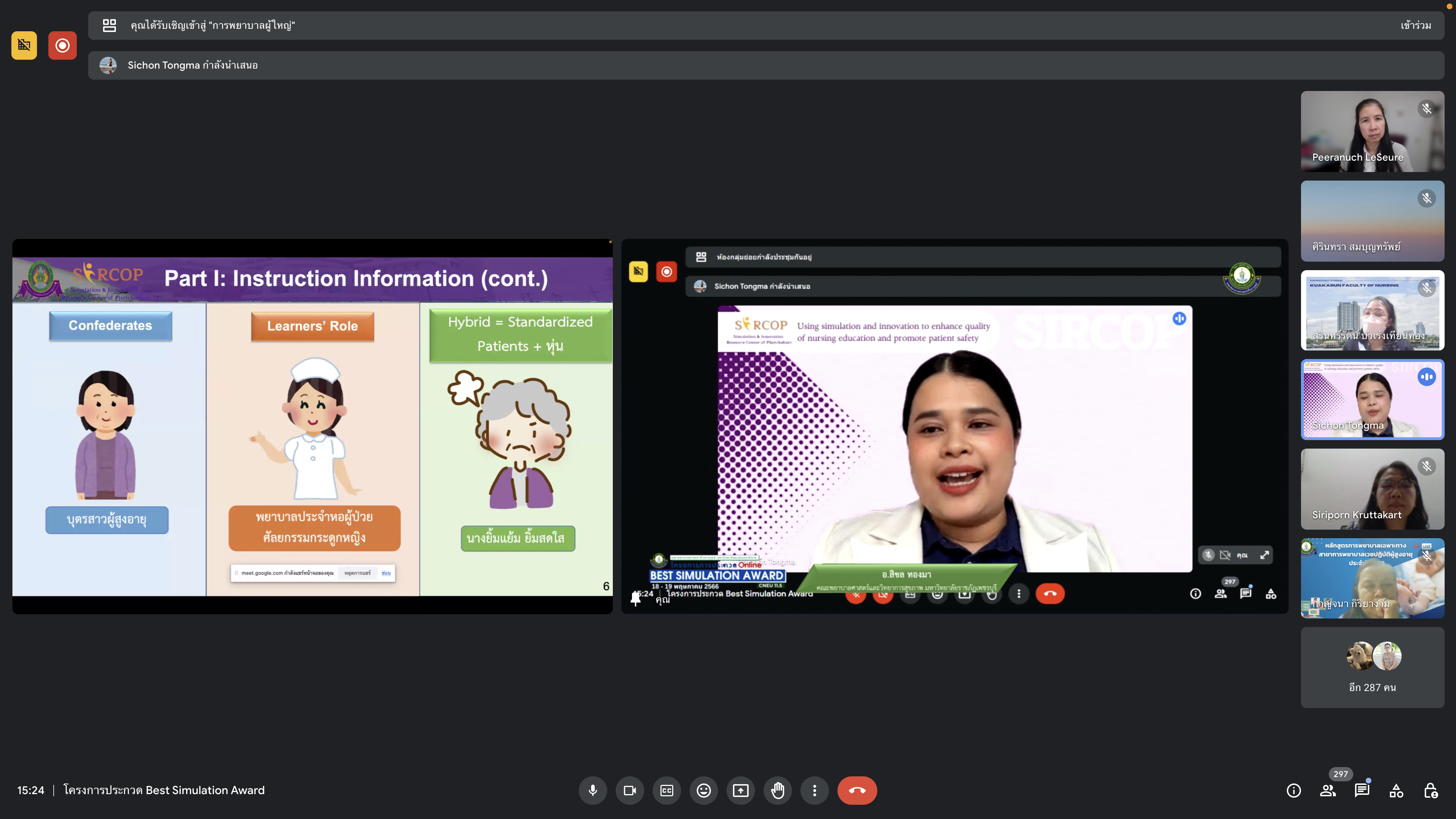This screenshot has width=1456, height=819.
Task: Click the red hang-up button in shared screen
Action: pyautogui.click(x=1050, y=594)
